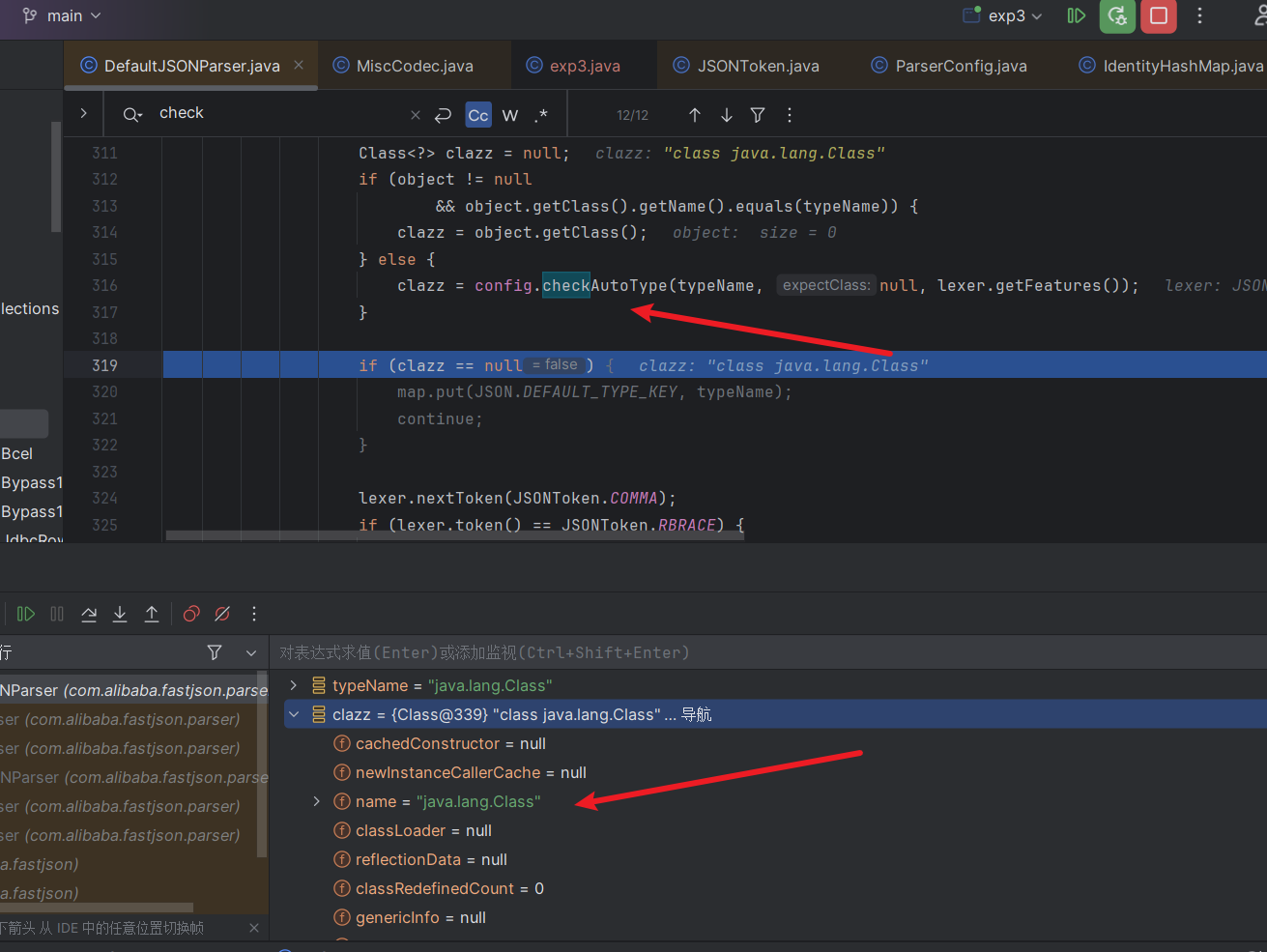Viewport: 1267px width, 952px height.
Task: Toggle Mute Breakpoints icon
Action: pos(222,614)
